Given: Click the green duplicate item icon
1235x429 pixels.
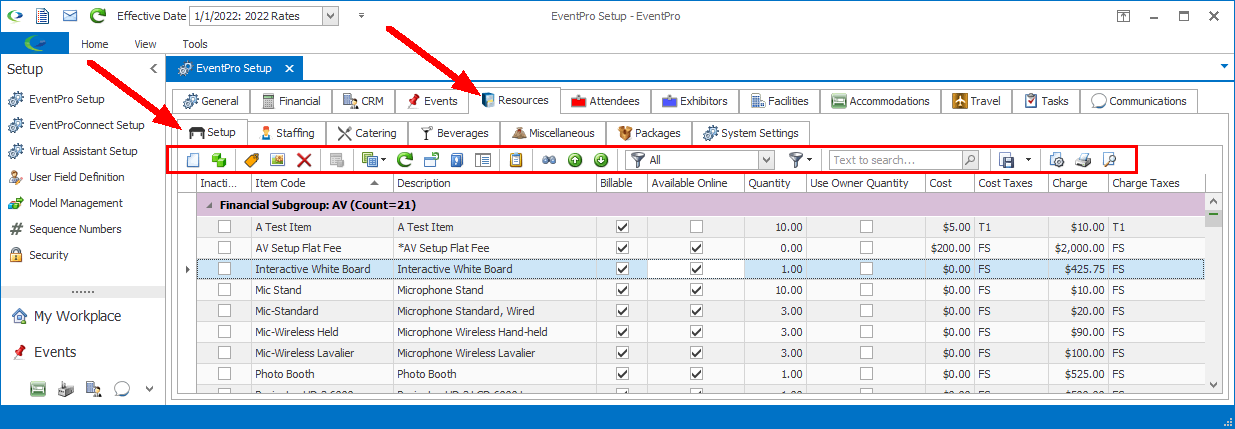Looking at the screenshot, I should (218, 160).
